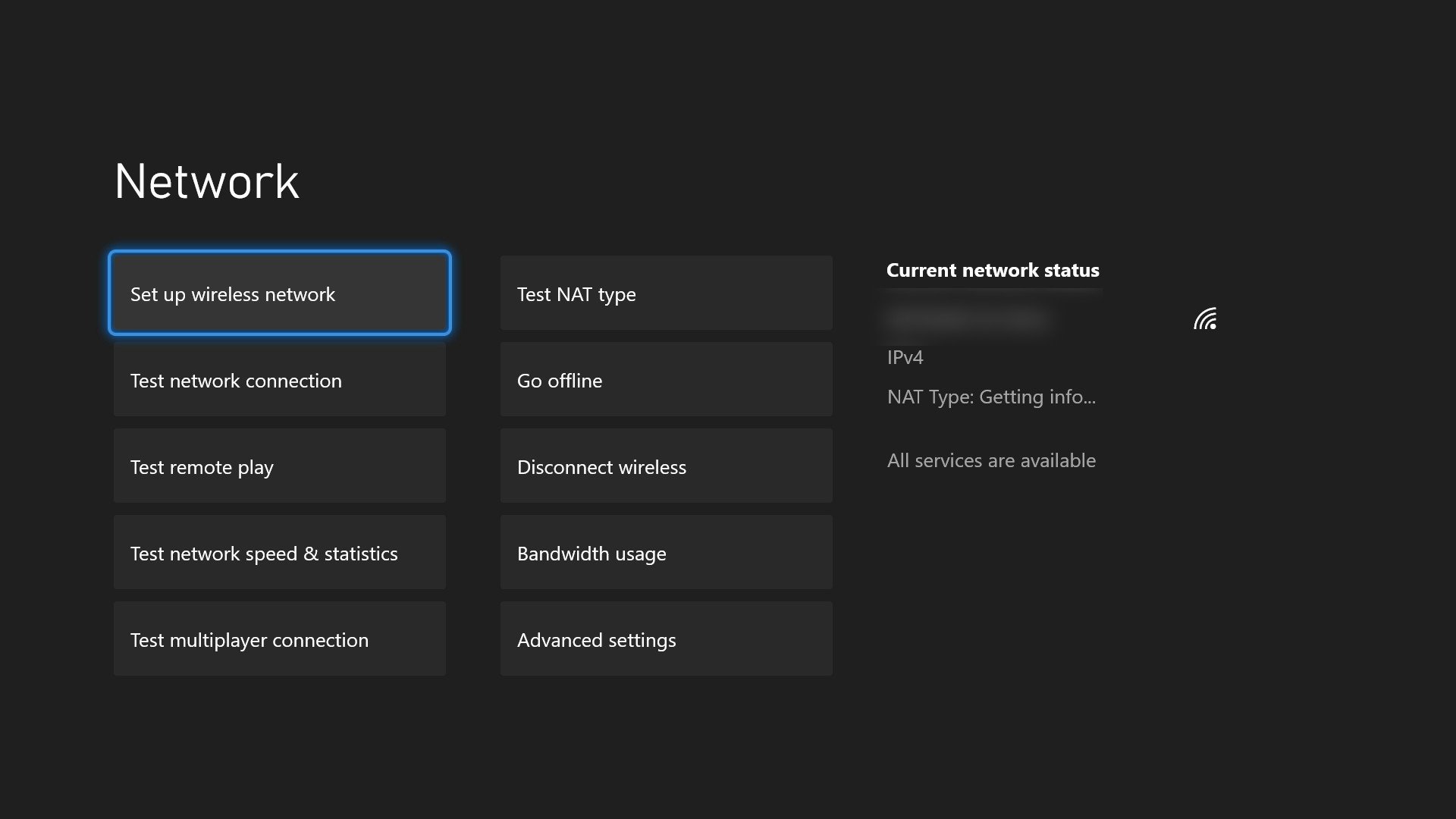The height and width of the screenshot is (819, 1456).
Task: Open Test network speed & statistics
Action: (x=279, y=552)
